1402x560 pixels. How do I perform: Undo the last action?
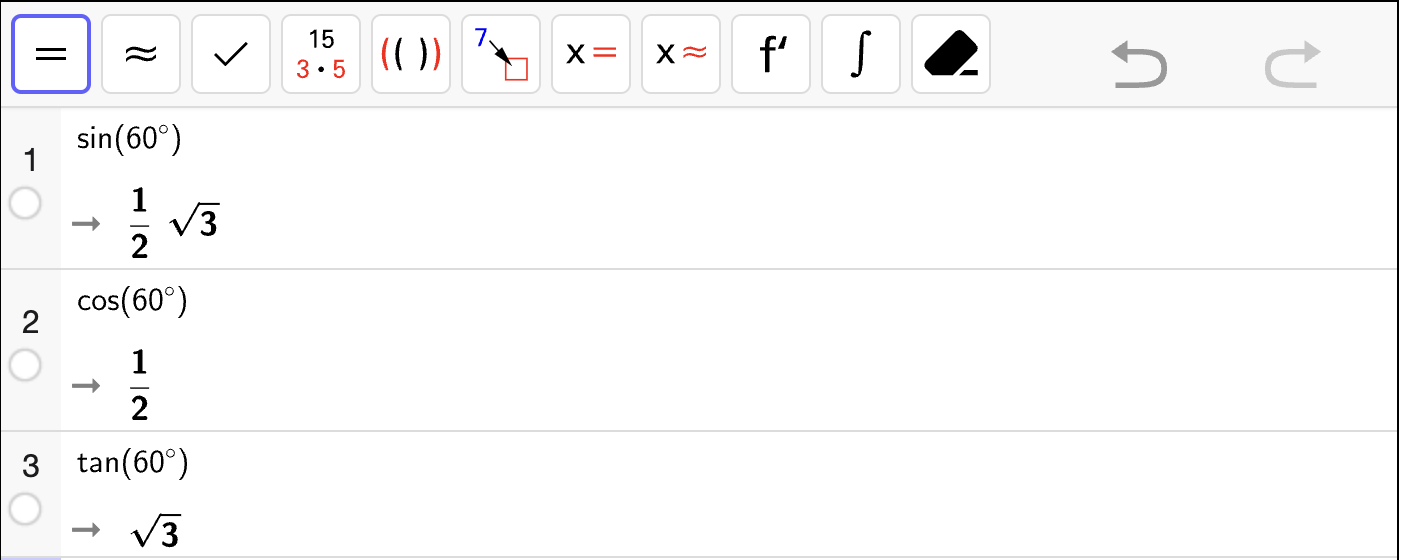[1140, 66]
